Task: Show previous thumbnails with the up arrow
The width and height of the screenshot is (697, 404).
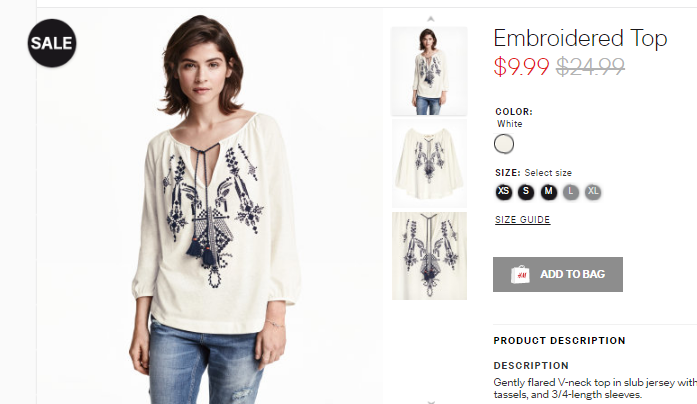Action: pyautogui.click(x=430, y=19)
